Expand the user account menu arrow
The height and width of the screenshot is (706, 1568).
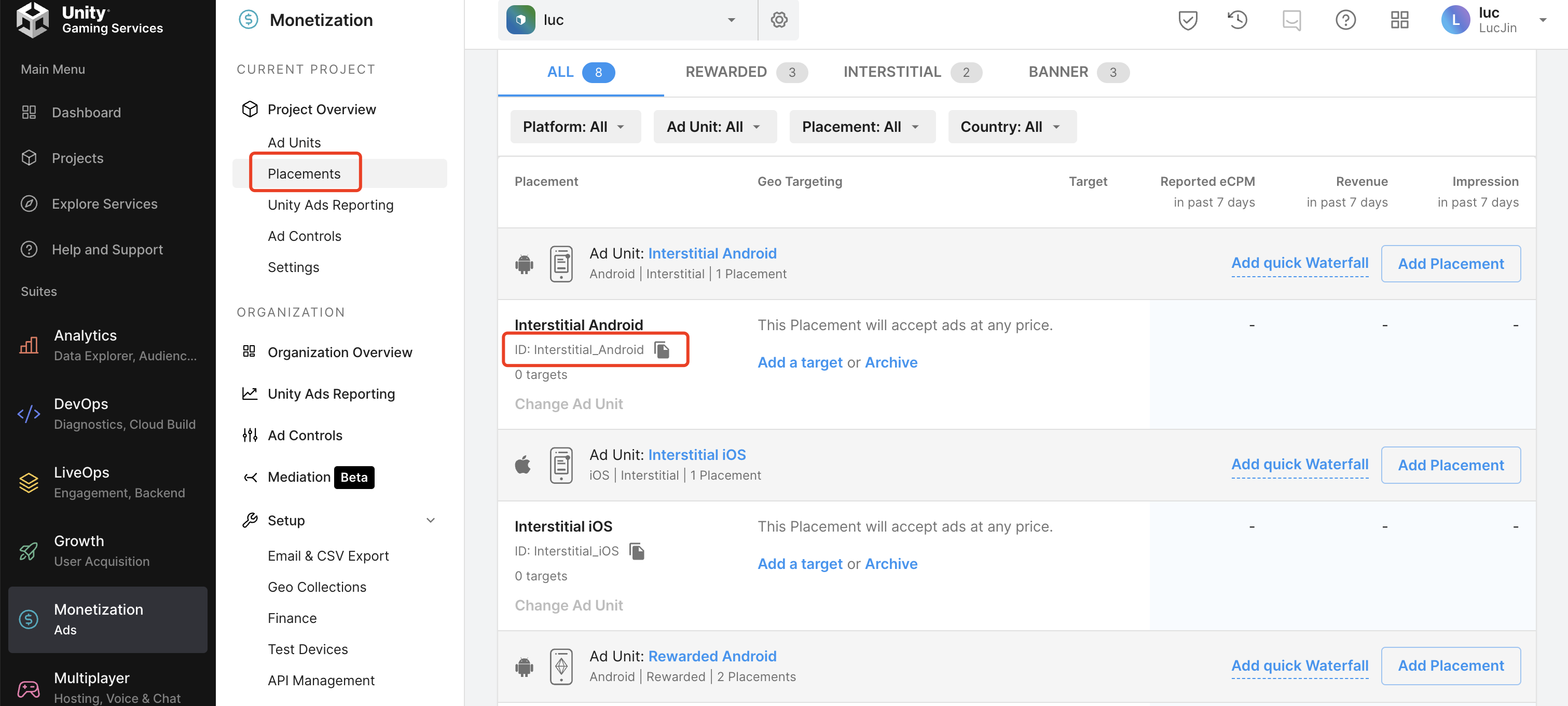[1543, 20]
